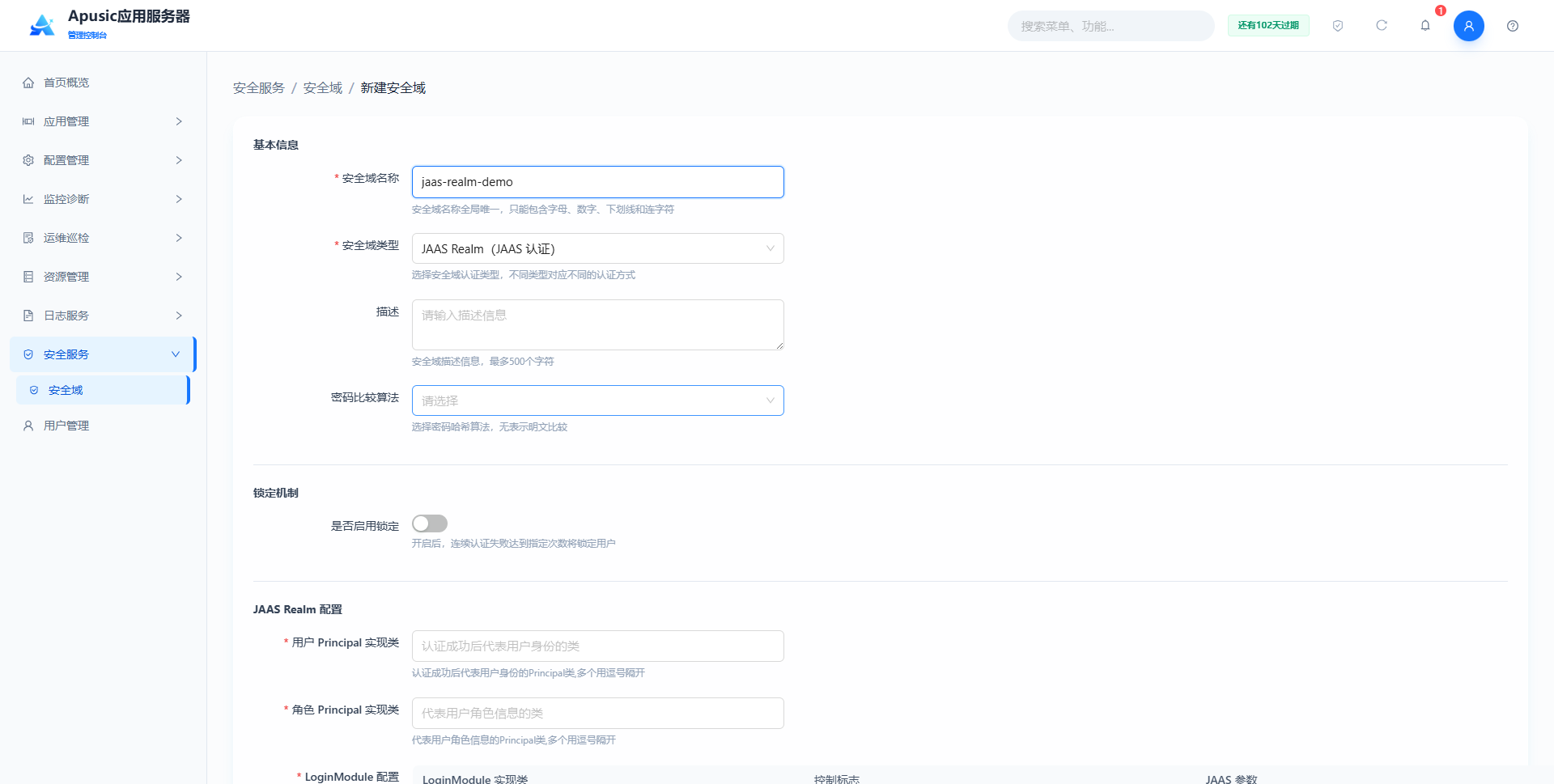Focus the 描述 textarea

[x=598, y=324]
